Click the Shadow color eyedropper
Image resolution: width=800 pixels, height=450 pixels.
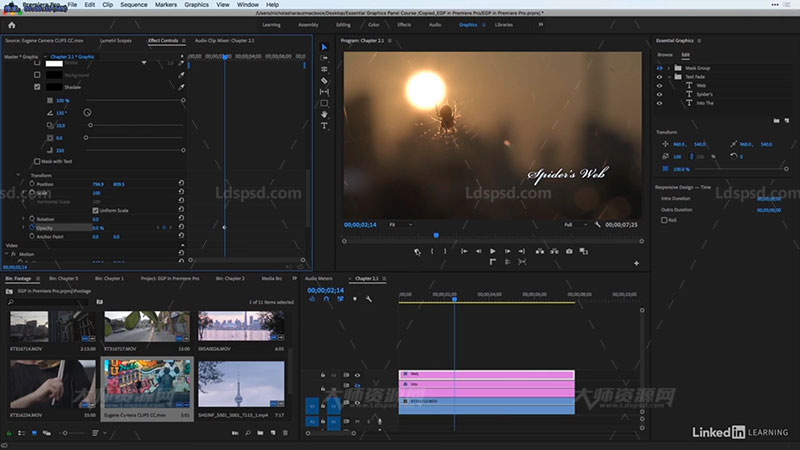pyautogui.click(x=181, y=87)
